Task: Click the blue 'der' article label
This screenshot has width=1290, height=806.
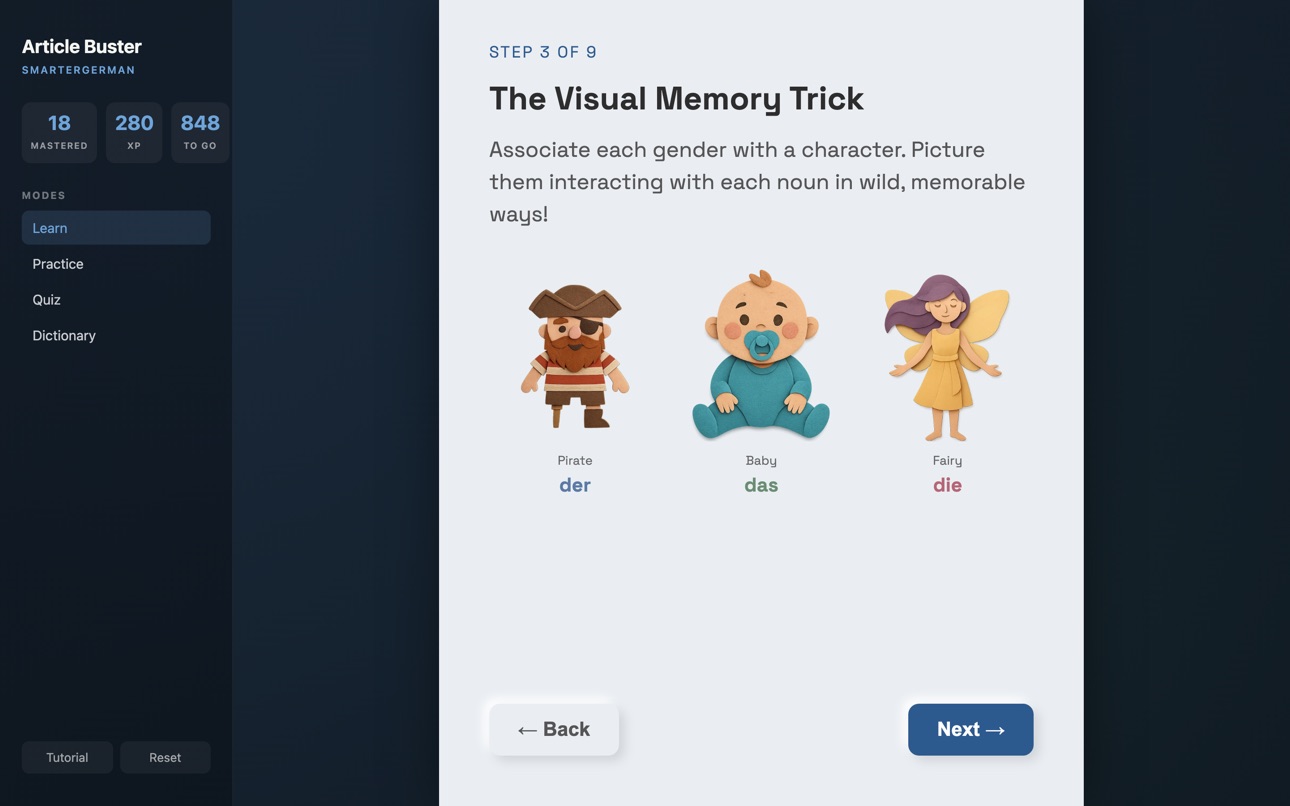Action: (x=575, y=485)
